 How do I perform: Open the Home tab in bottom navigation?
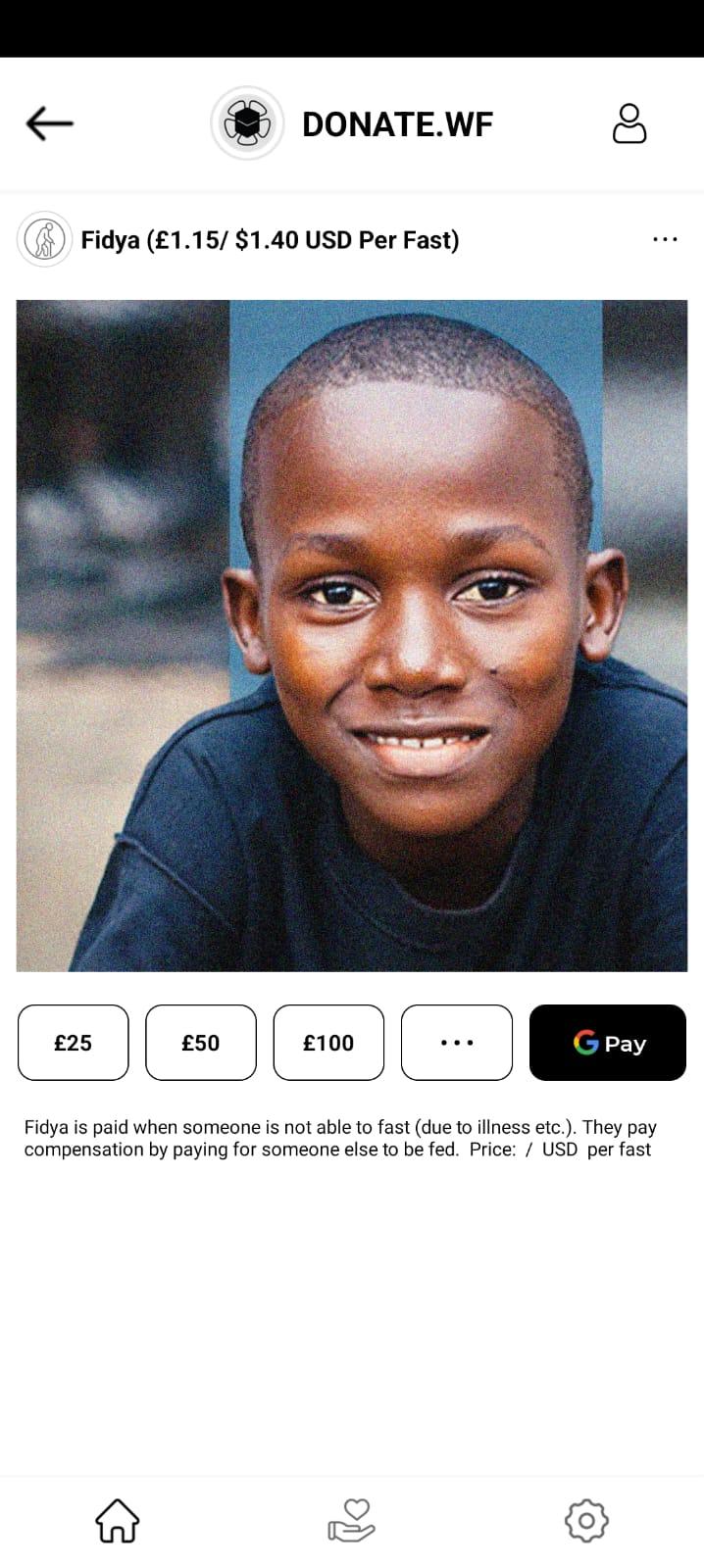[117, 1521]
